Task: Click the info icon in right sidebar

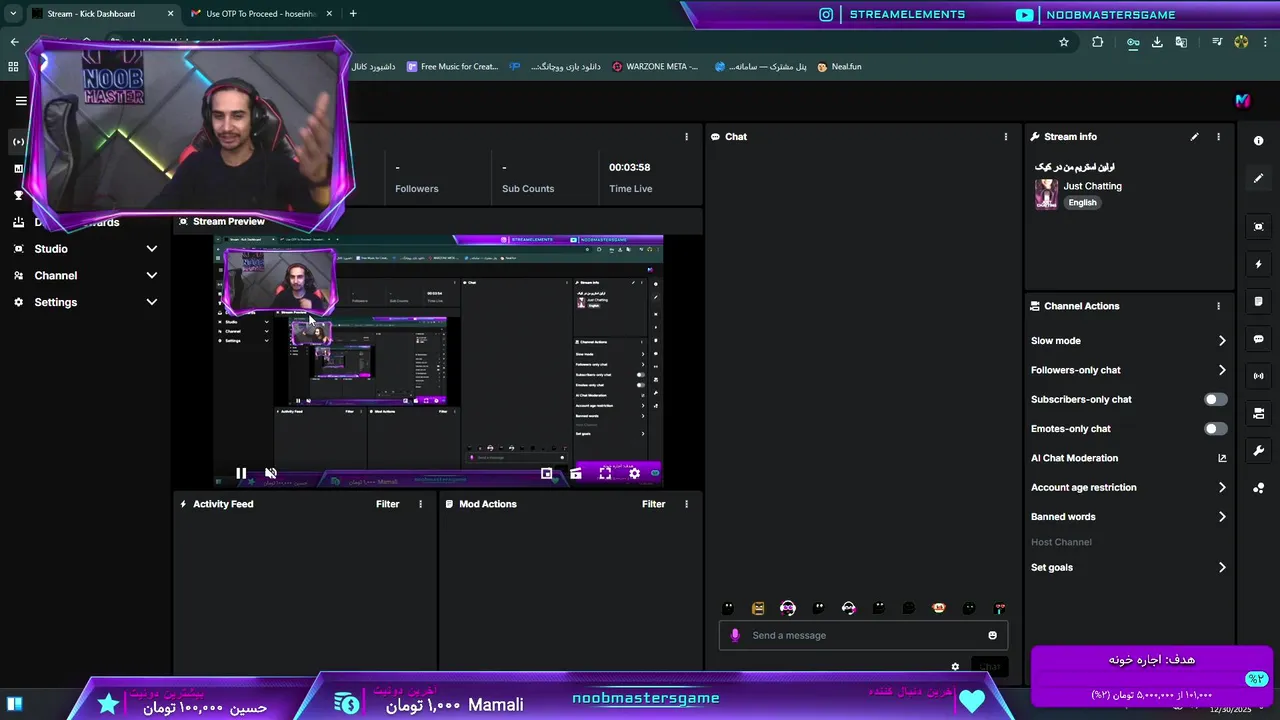Action: (1258, 141)
